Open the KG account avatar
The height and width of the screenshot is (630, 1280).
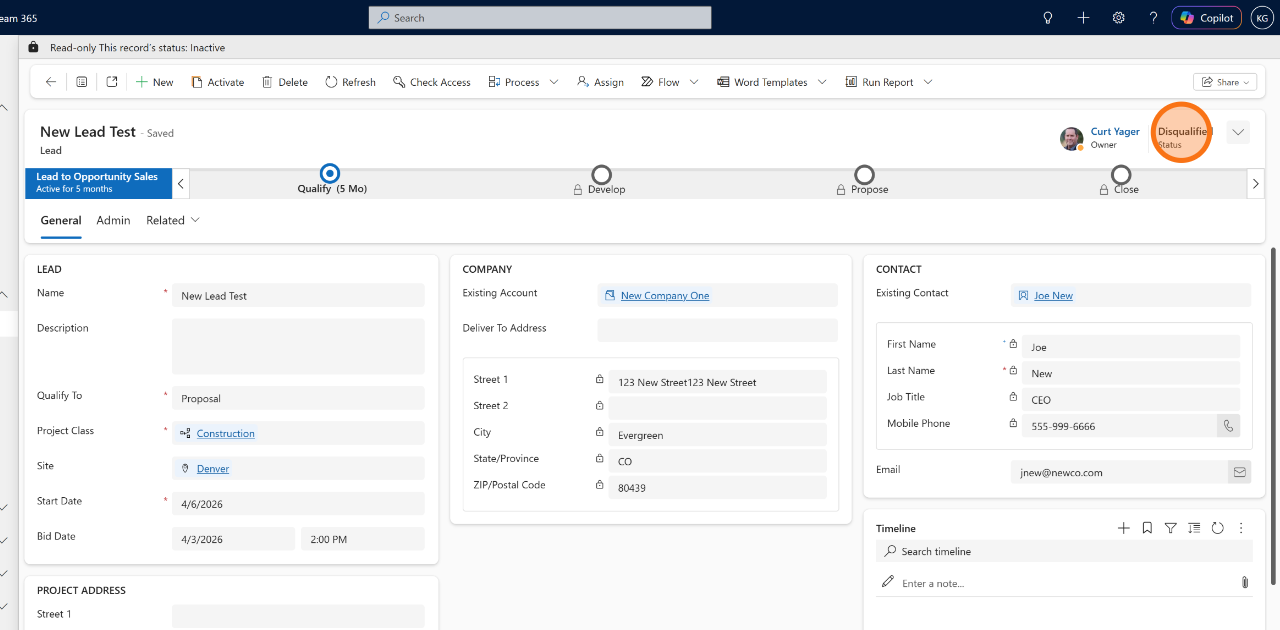point(1261,18)
